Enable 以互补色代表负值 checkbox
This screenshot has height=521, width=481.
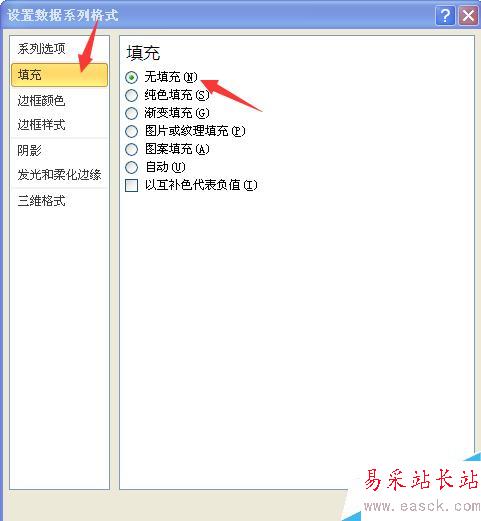coord(131,185)
